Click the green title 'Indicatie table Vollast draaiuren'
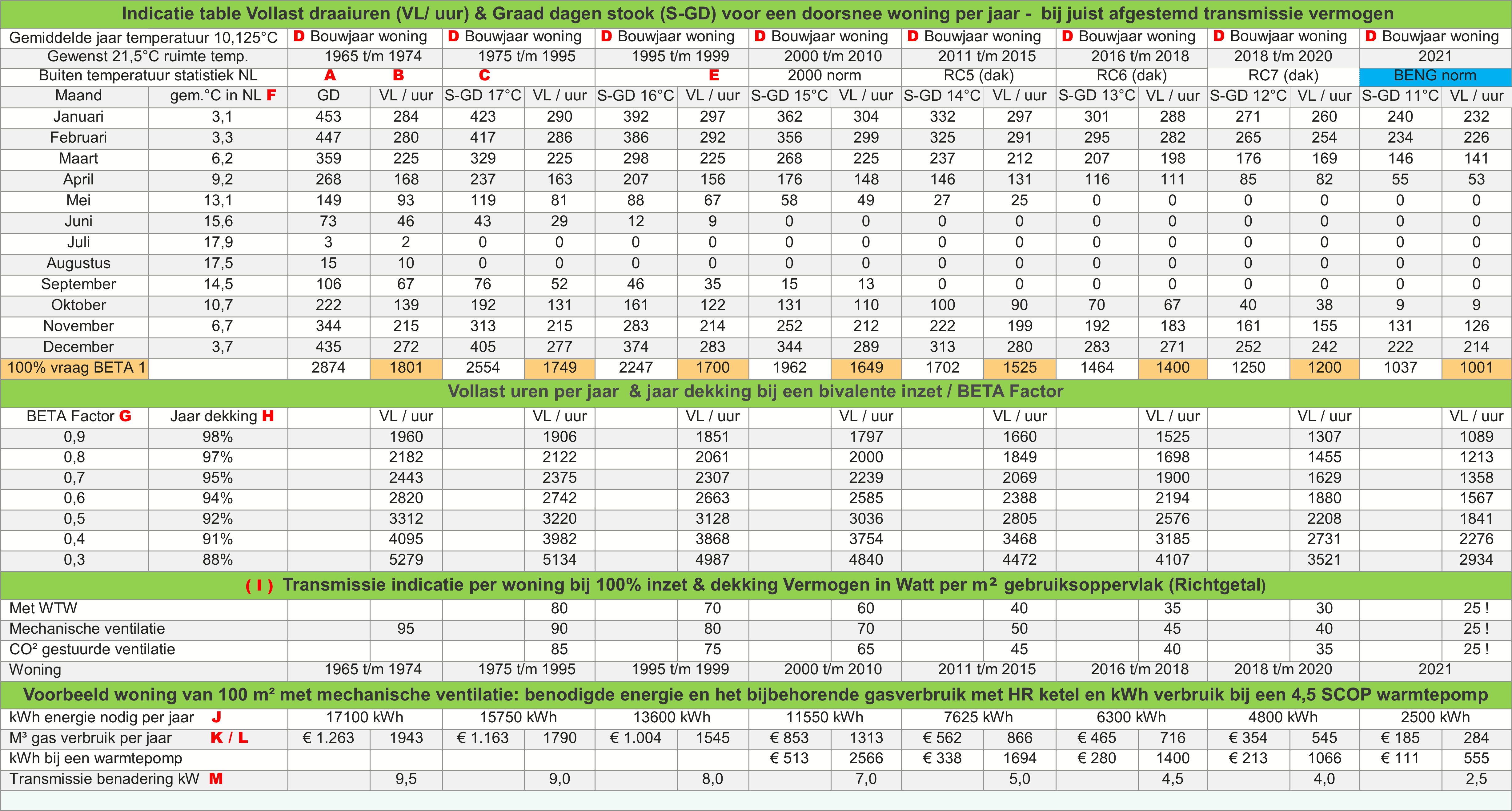Image resolution: width=1512 pixels, height=811 pixels. pyautogui.click(x=756, y=14)
